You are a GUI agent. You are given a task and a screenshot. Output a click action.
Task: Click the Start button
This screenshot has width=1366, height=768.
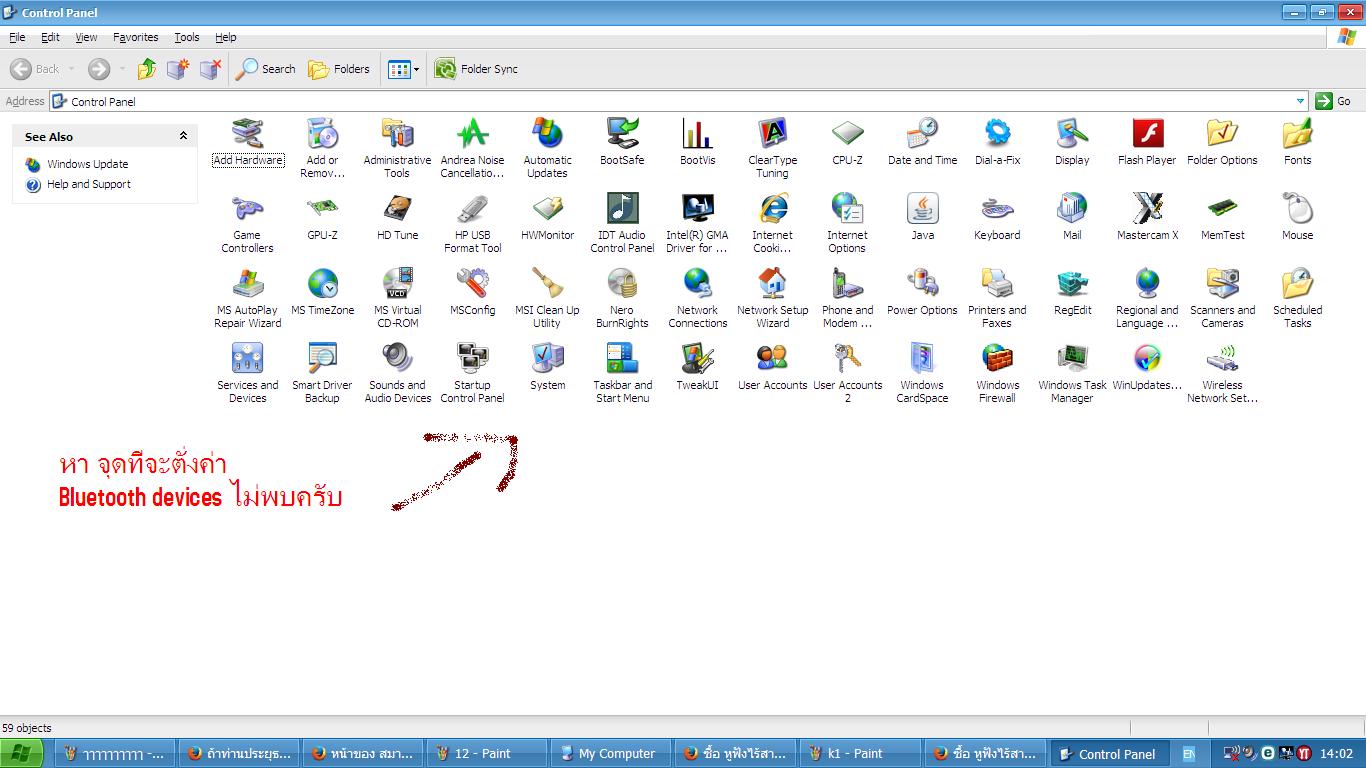(21, 754)
